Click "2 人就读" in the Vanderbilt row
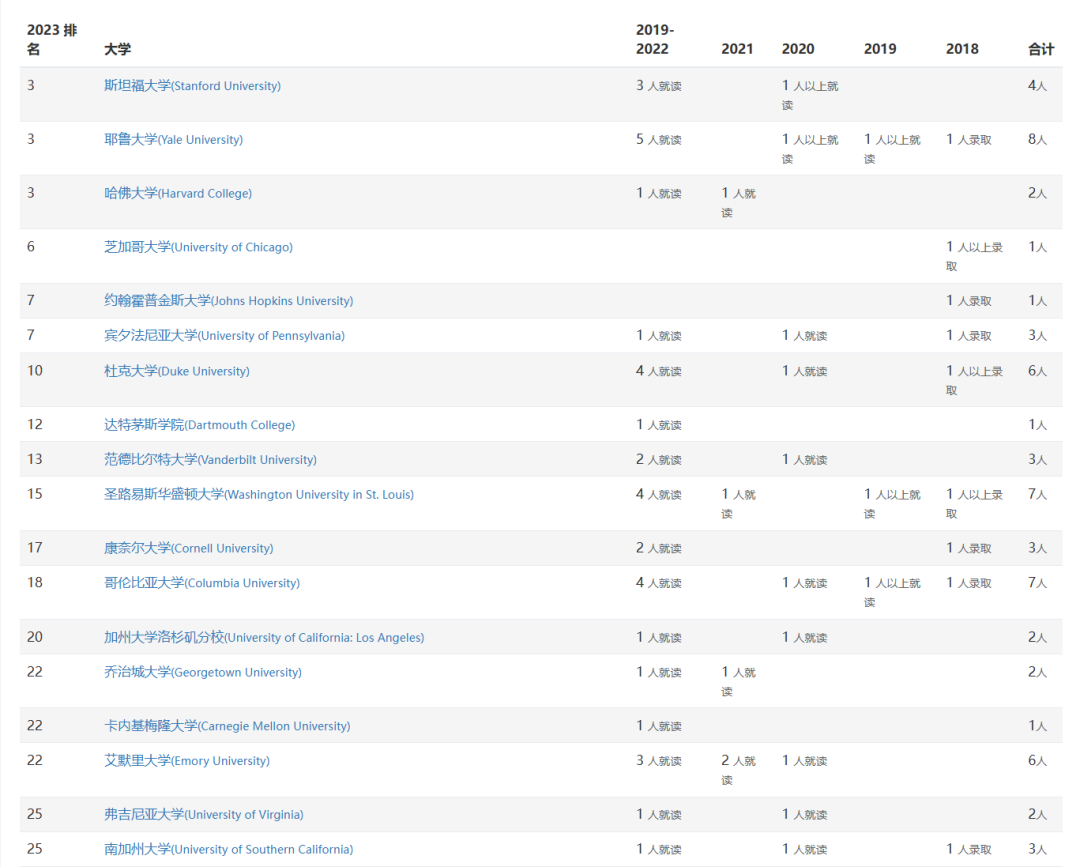This screenshot has width=1080, height=867. point(658,459)
